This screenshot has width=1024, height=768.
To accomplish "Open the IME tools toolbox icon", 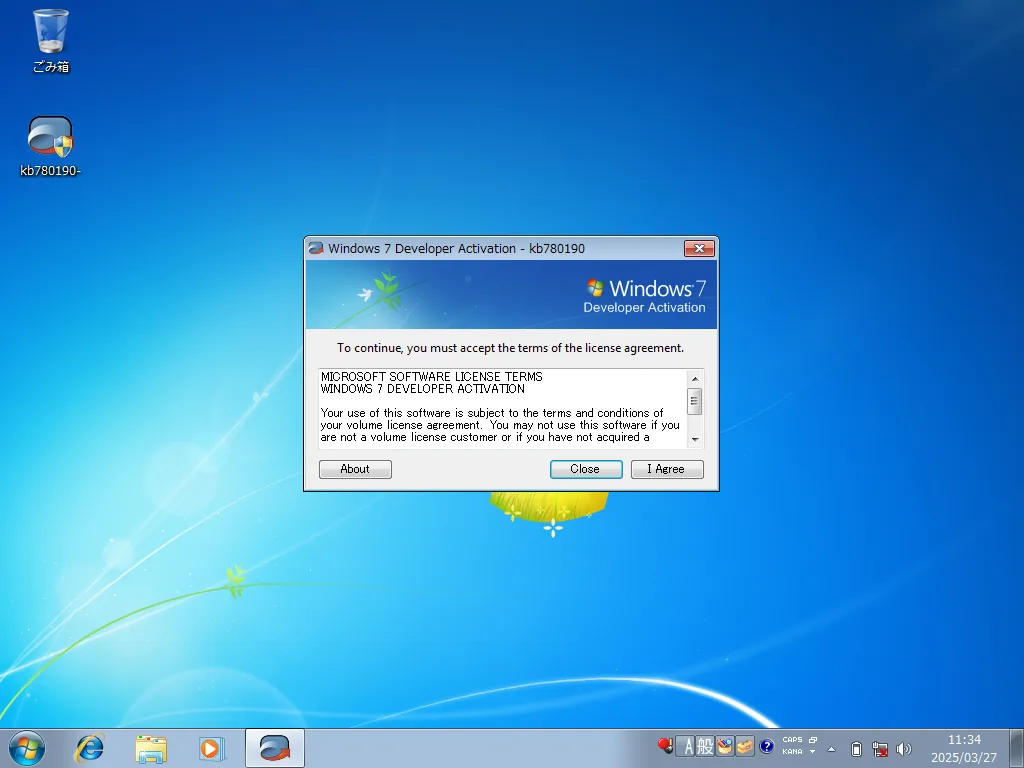I will click(745, 746).
